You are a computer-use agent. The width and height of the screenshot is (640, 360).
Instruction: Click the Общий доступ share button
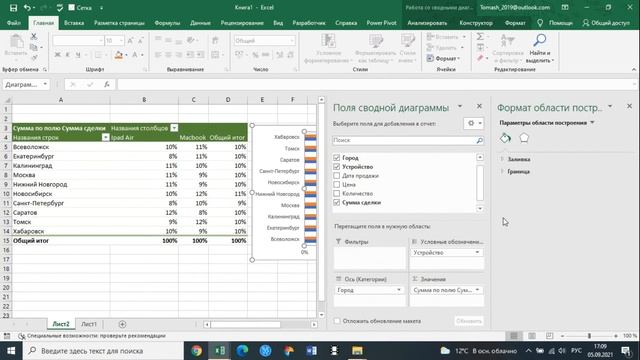tap(606, 23)
